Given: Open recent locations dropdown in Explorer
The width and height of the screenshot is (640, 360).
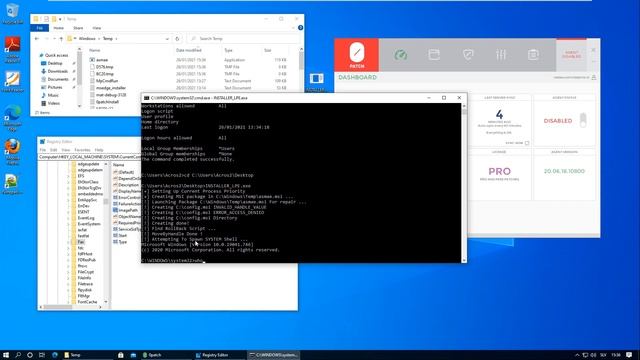Looking at the screenshot, I should (54, 38).
